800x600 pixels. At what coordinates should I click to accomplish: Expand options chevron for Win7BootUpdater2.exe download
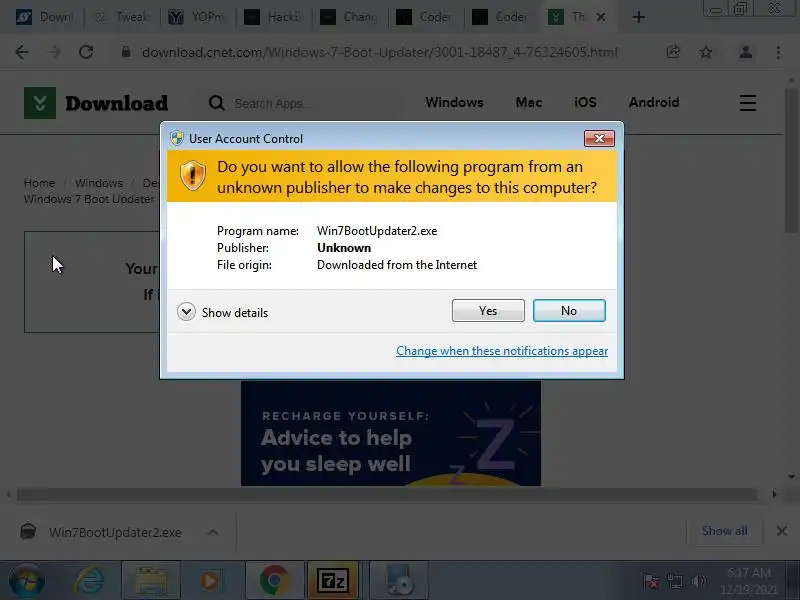pyautogui.click(x=213, y=532)
